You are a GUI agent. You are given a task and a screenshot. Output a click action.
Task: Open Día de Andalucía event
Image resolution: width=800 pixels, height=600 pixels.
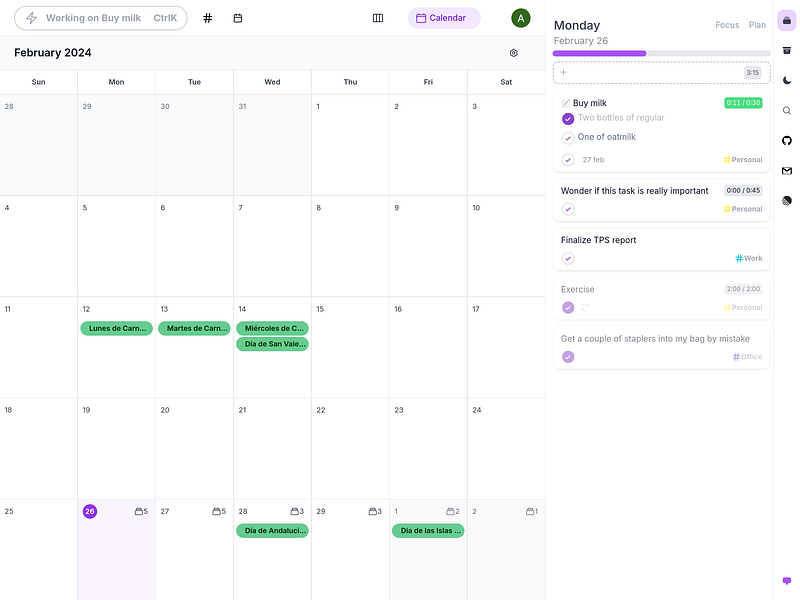[x=272, y=531]
